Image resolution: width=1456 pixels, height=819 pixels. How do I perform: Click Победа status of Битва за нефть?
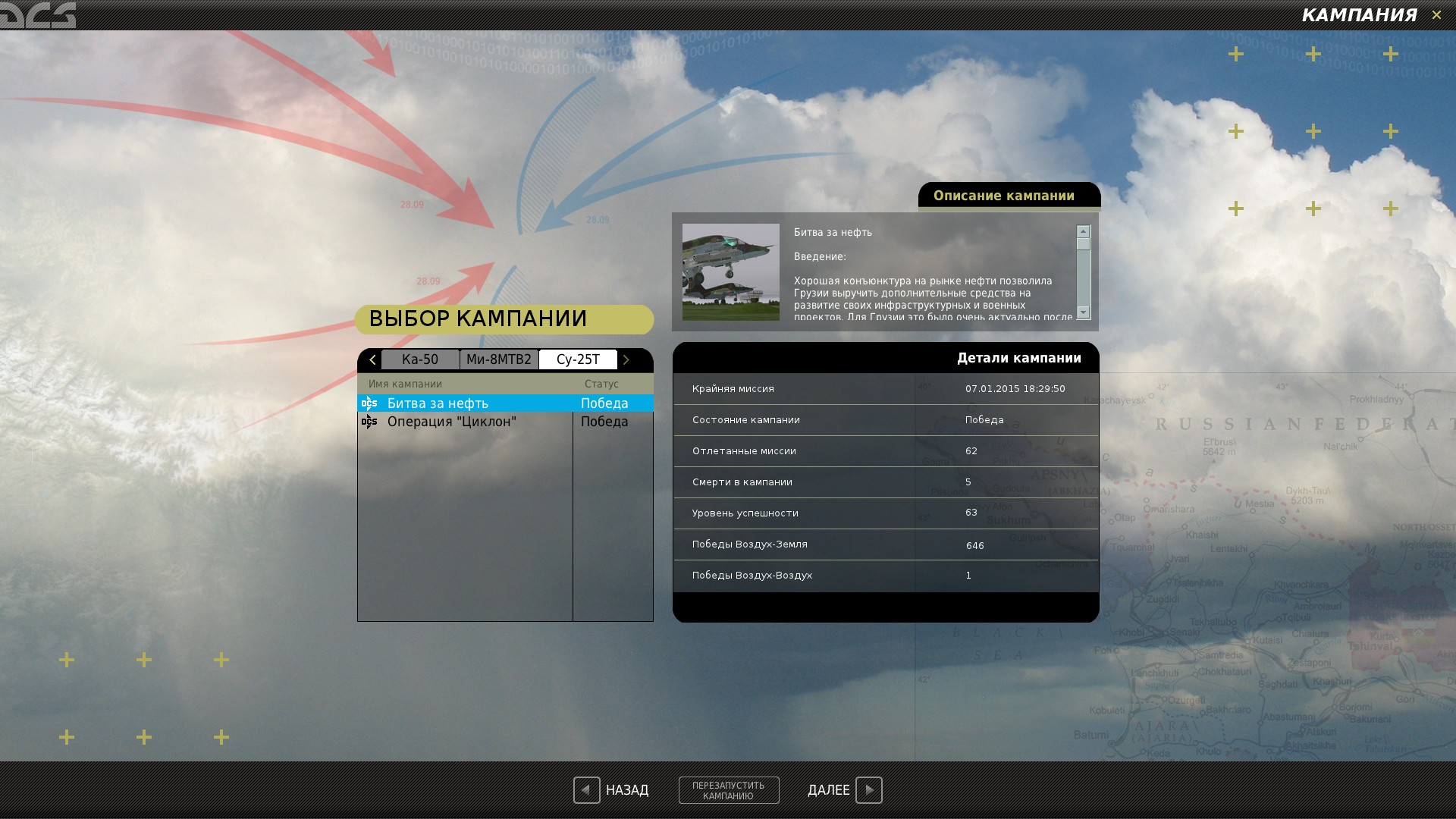click(604, 403)
